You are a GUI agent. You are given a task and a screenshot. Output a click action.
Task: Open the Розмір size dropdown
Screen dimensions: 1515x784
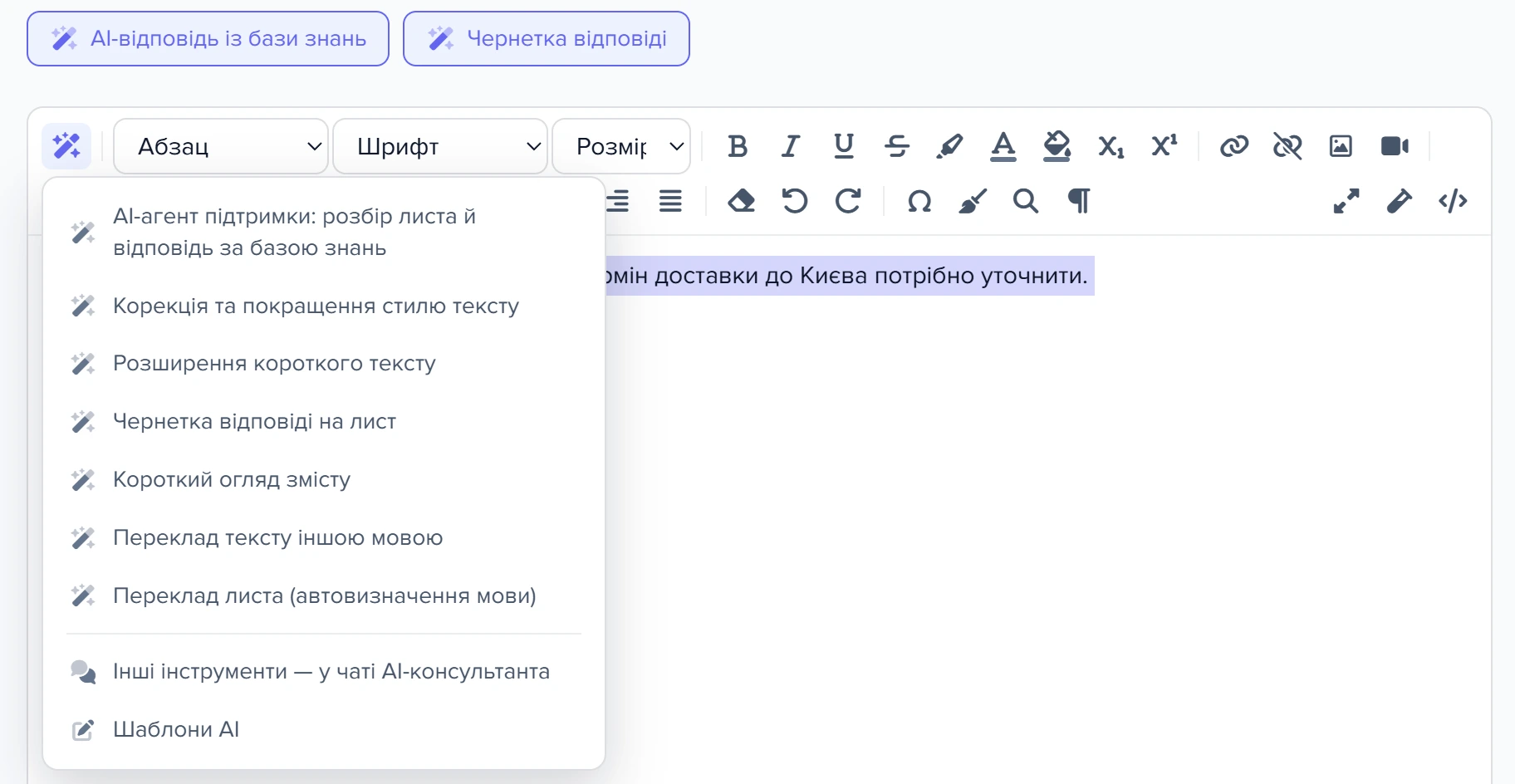pyautogui.click(x=621, y=146)
